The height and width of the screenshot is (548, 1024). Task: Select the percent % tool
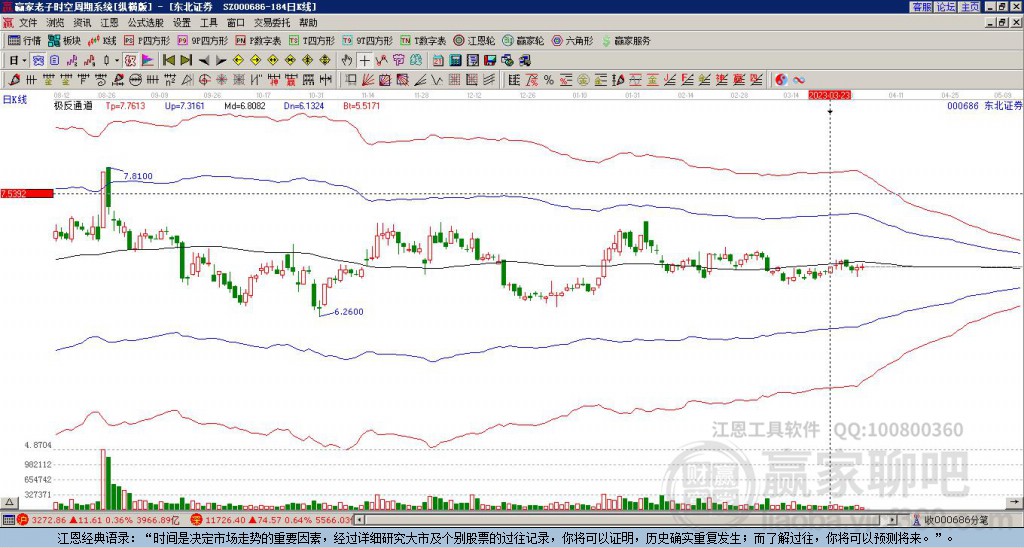coord(549,80)
